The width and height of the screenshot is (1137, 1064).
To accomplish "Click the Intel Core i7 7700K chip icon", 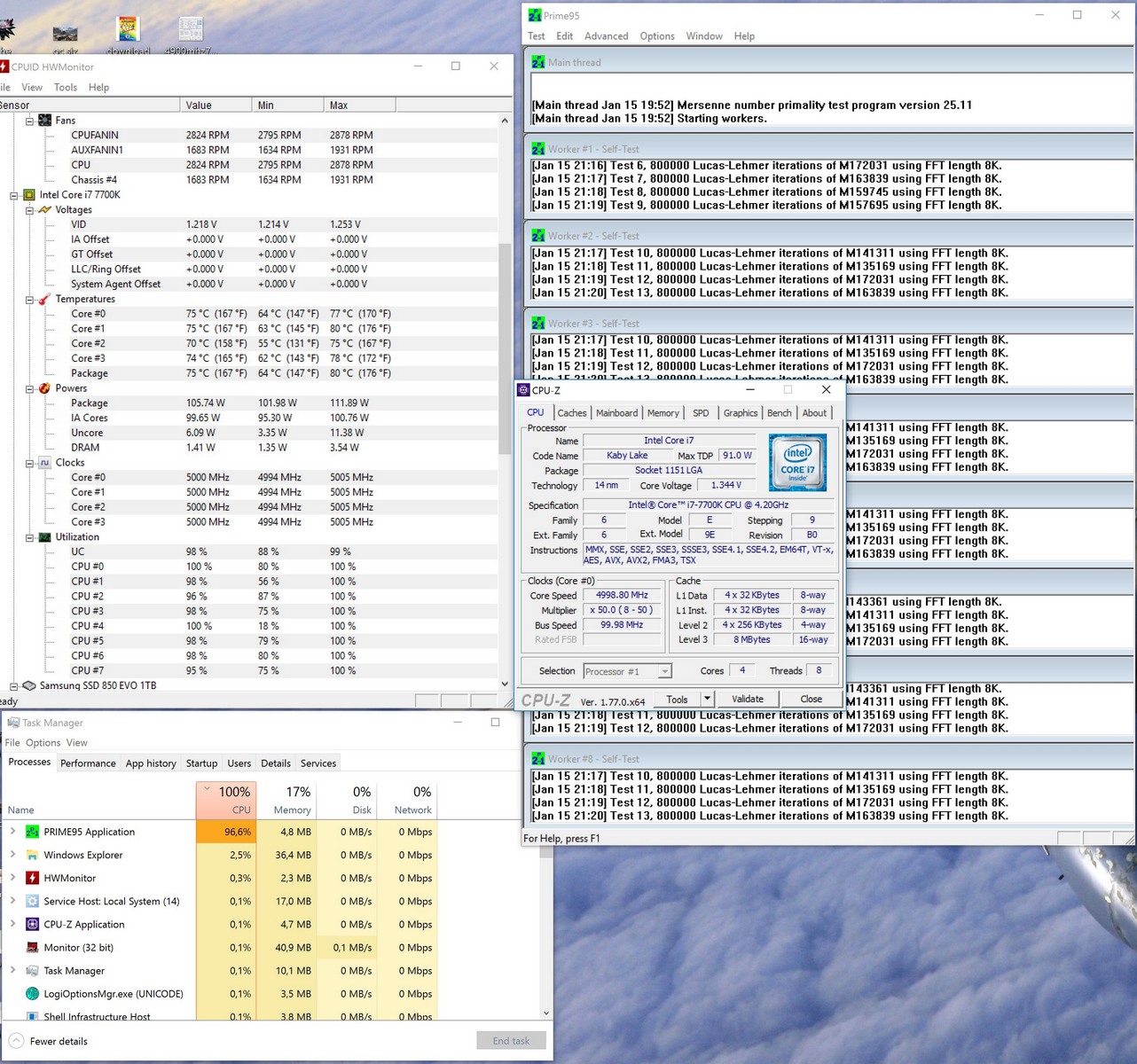I will 28,195.
